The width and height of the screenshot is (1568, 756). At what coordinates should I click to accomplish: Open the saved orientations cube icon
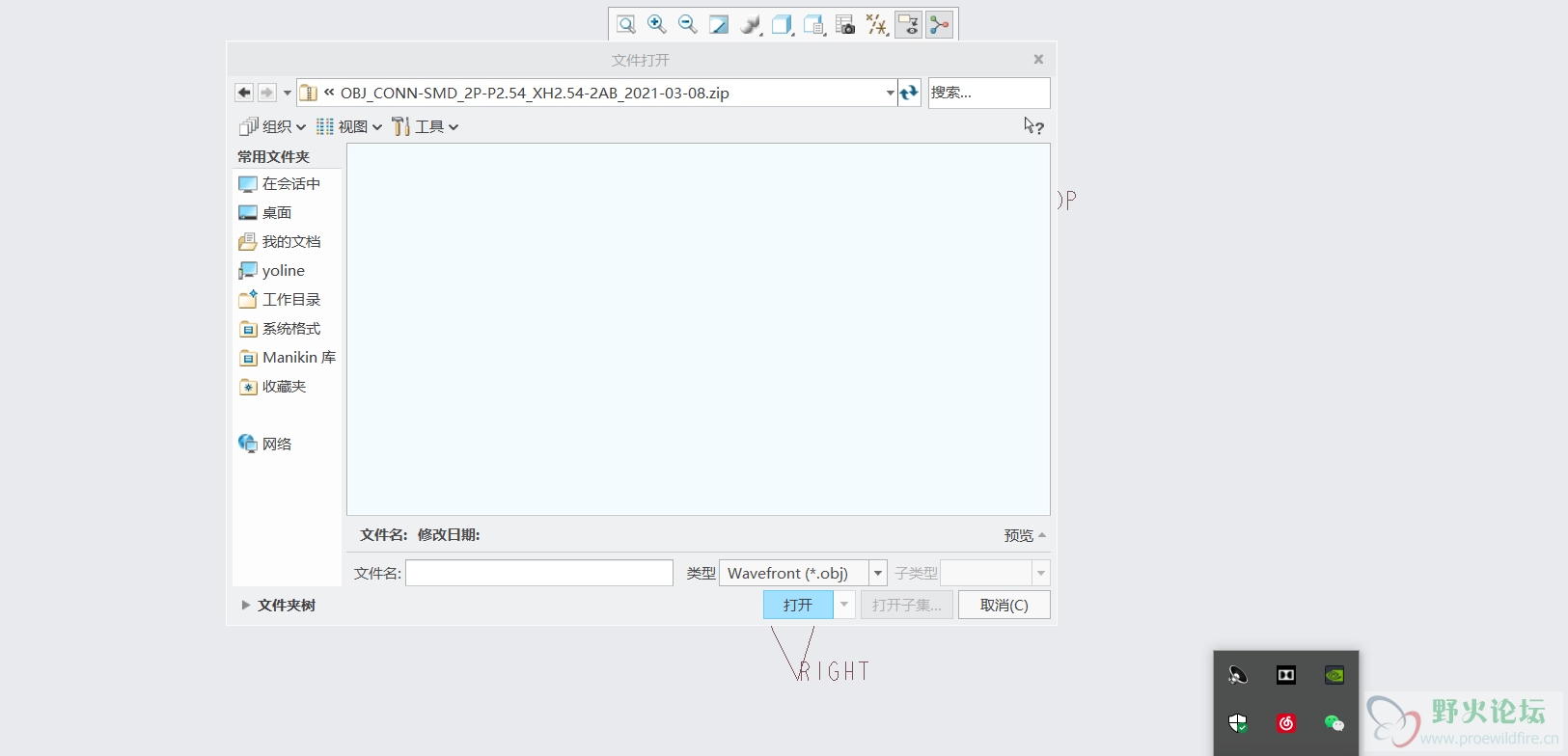[x=782, y=24]
